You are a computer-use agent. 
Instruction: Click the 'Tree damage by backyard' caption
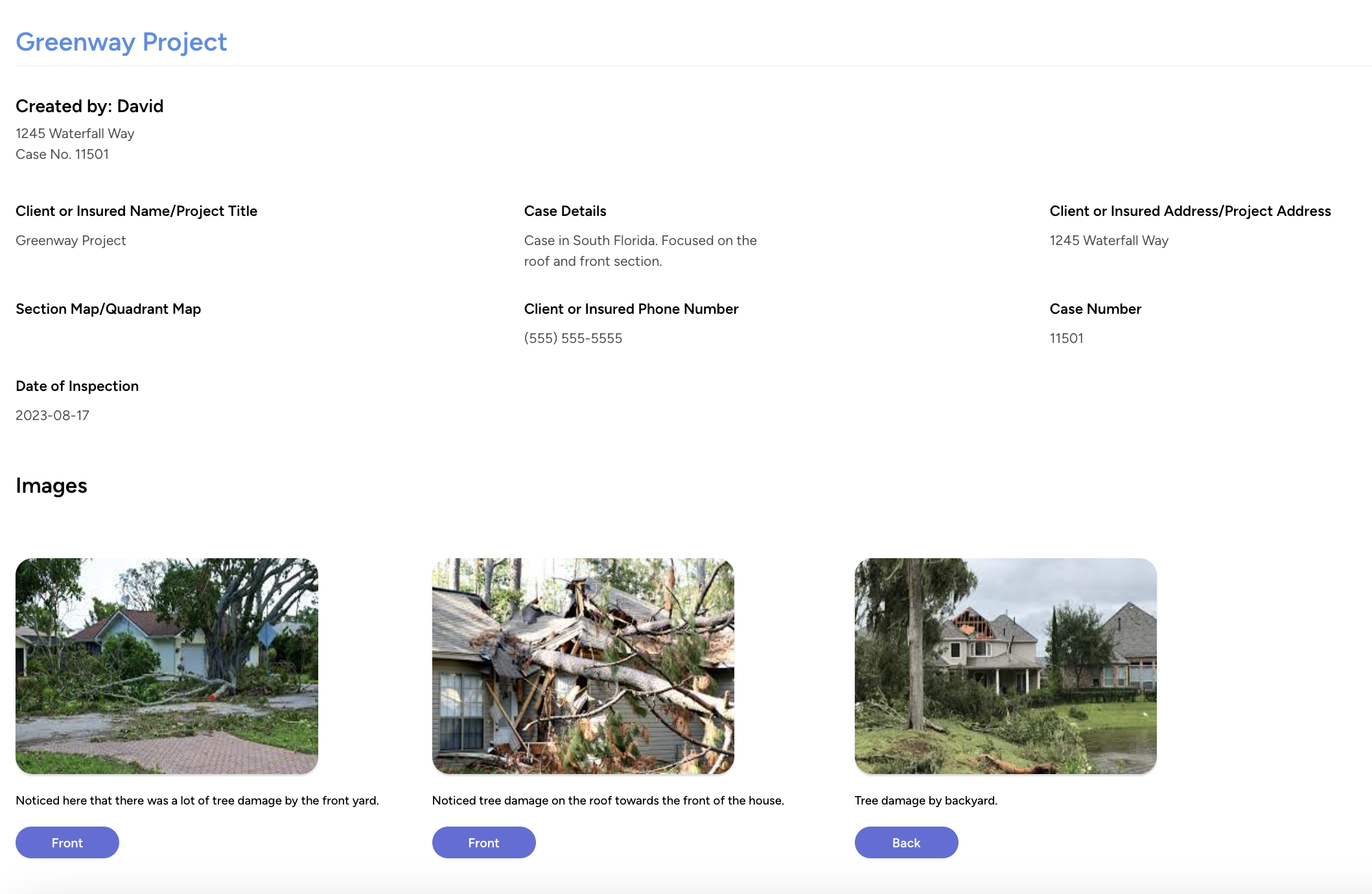[925, 801]
